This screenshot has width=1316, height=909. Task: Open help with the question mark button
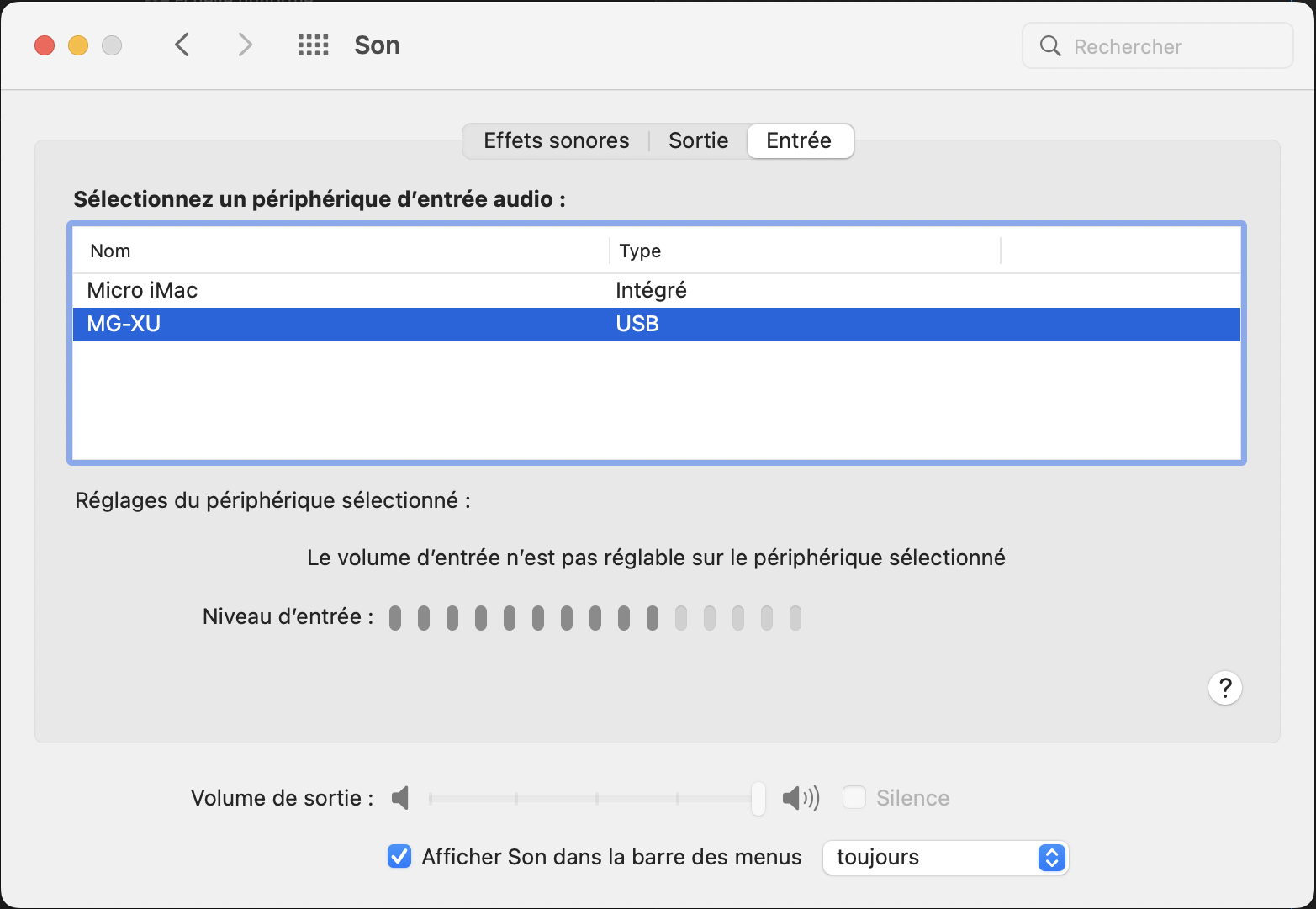coord(1225,688)
